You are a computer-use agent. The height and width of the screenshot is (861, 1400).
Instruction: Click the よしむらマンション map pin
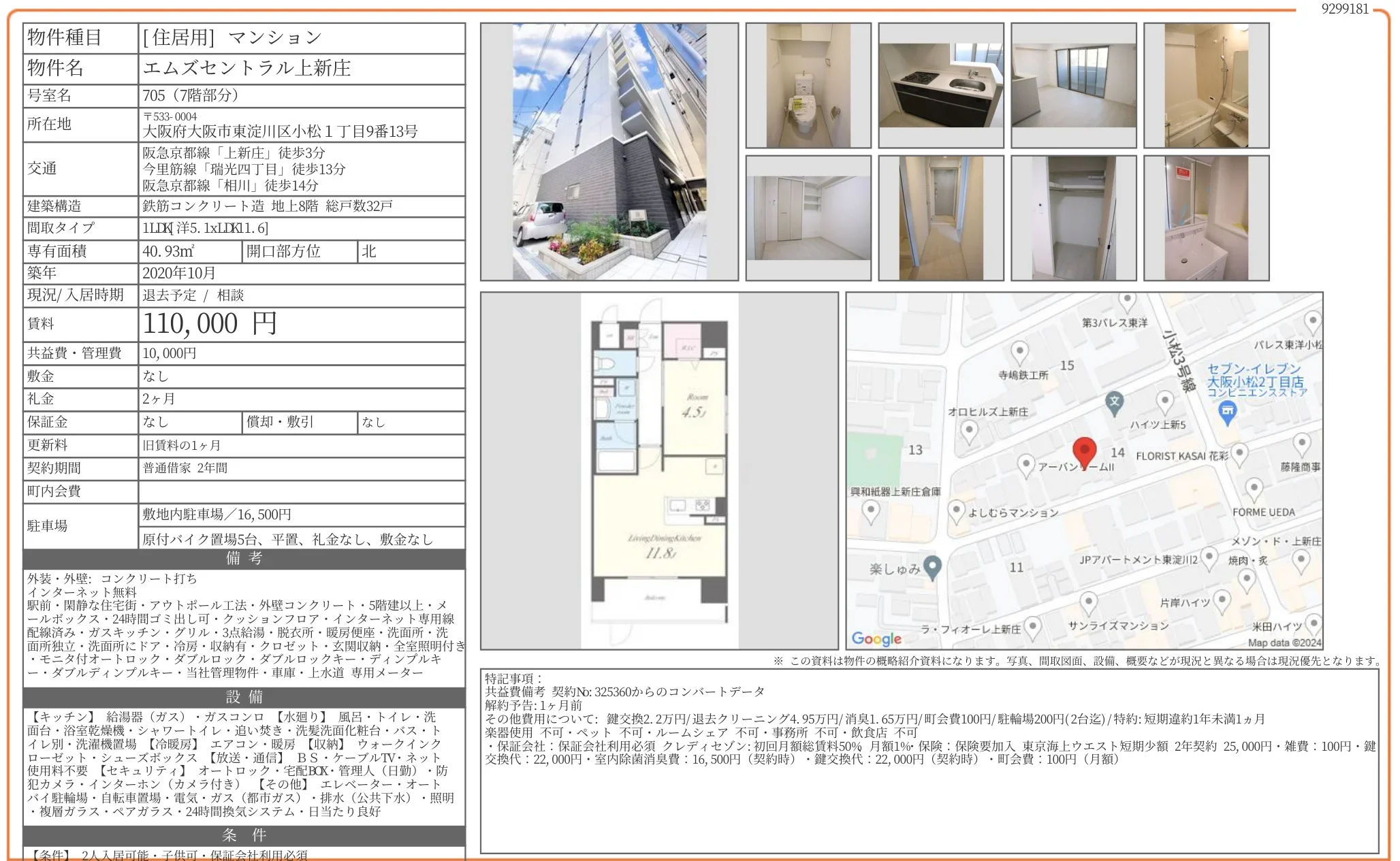(x=957, y=510)
